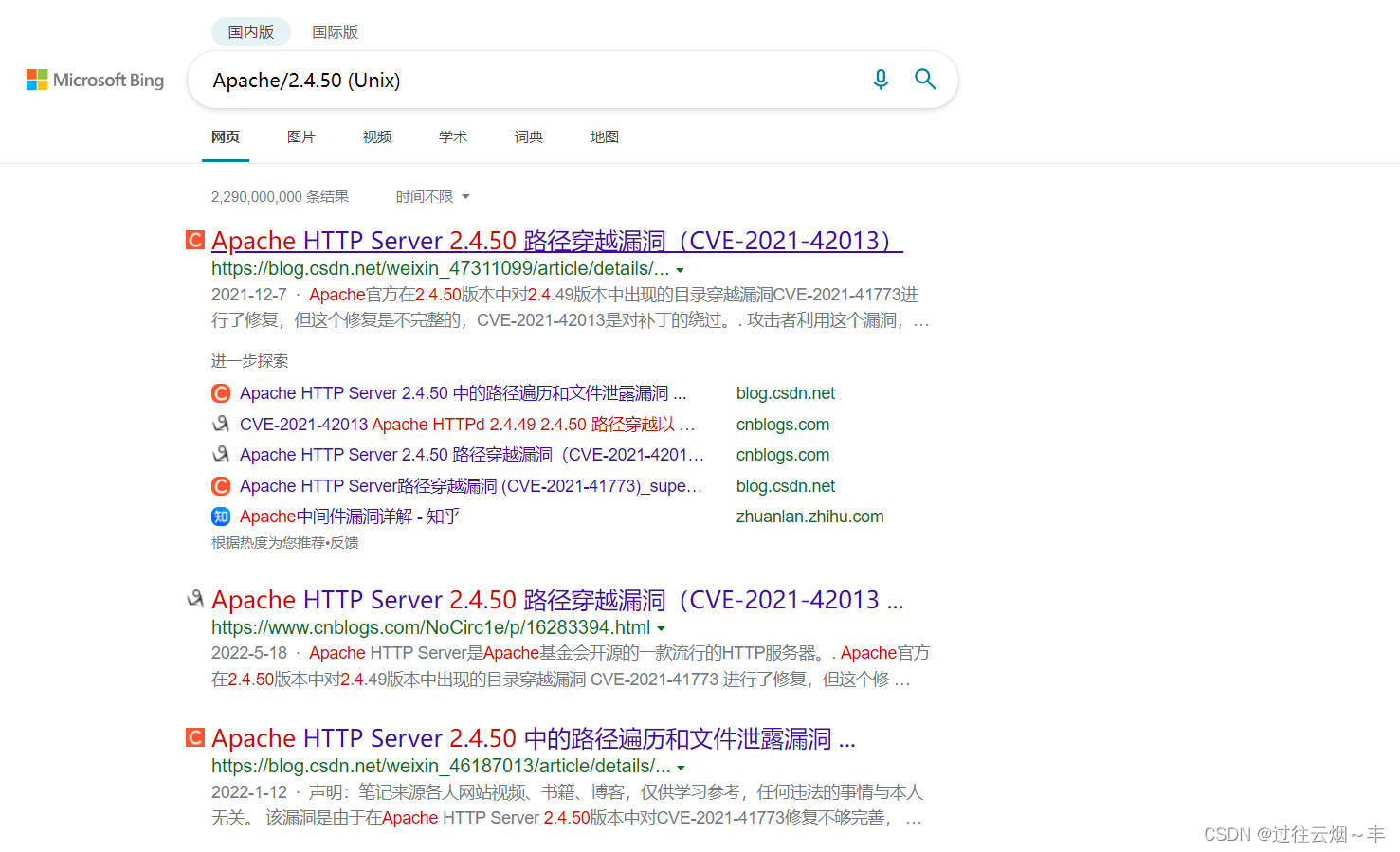Viewport: 1400px width, 852px height.
Task: Open result title 中的路径遍历和文件泄露漏洞
Action: (x=534, y=738)
